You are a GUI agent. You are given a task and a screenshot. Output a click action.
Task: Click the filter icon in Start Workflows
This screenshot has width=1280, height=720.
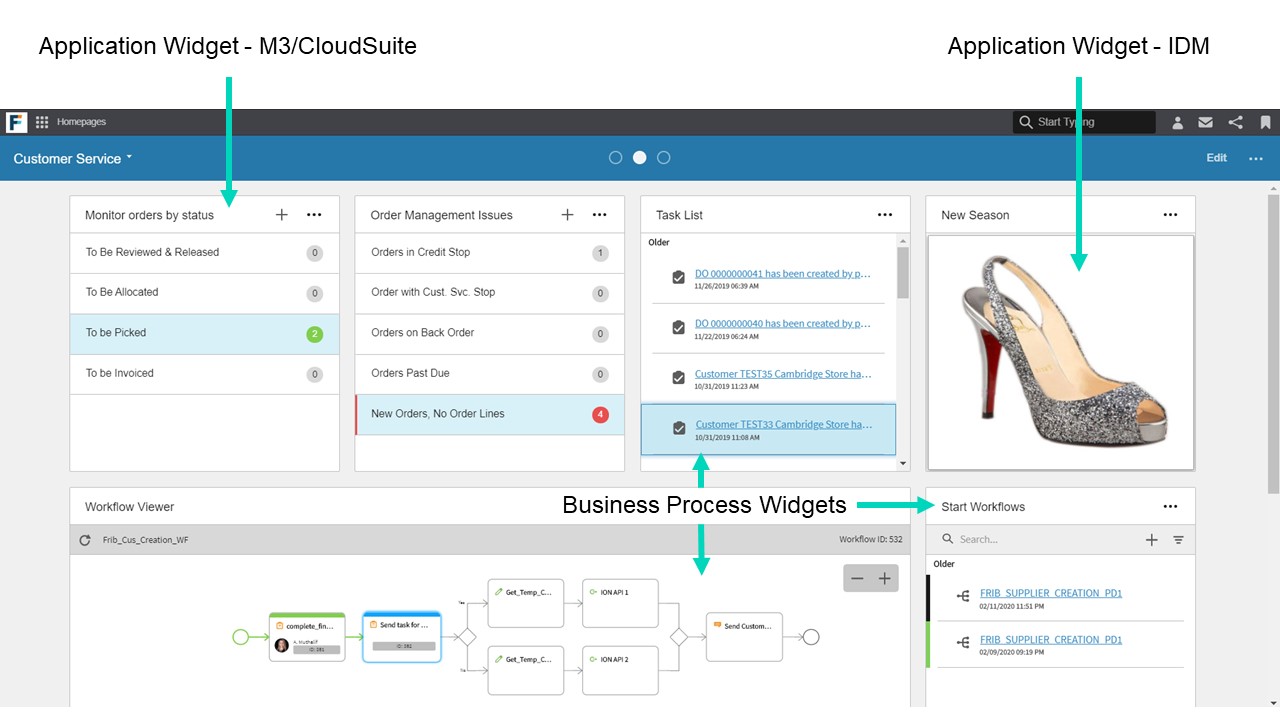pos(1178,540)
